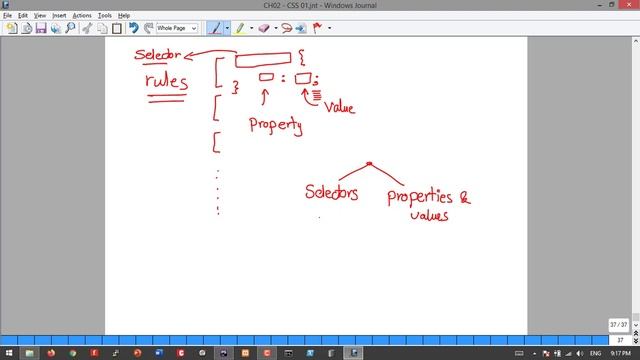Click the globe icon beside Save

(56, 28)
